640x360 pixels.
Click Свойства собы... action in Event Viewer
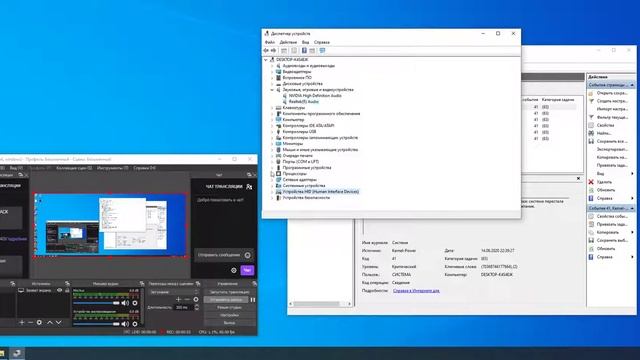click(x=612, y=216)
